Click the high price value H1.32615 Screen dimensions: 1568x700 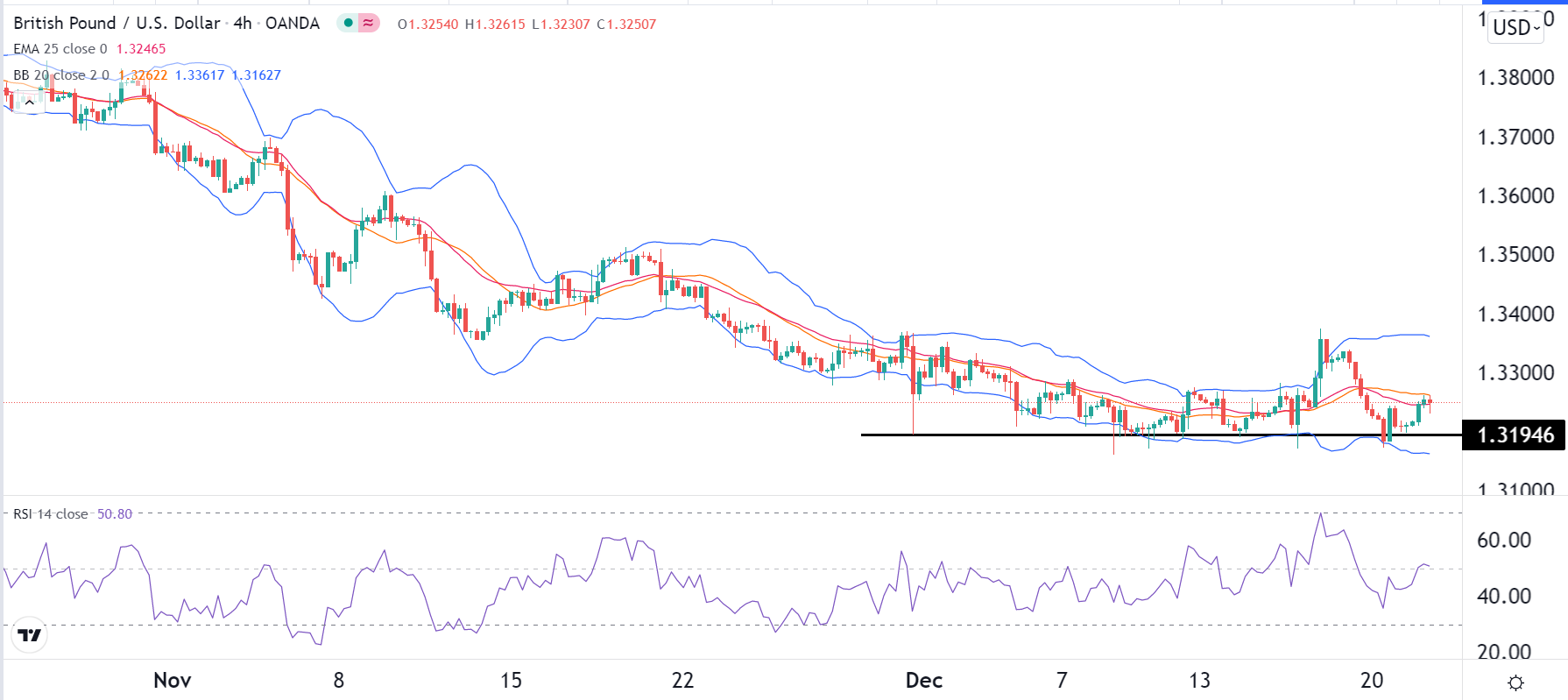[495, 25]
